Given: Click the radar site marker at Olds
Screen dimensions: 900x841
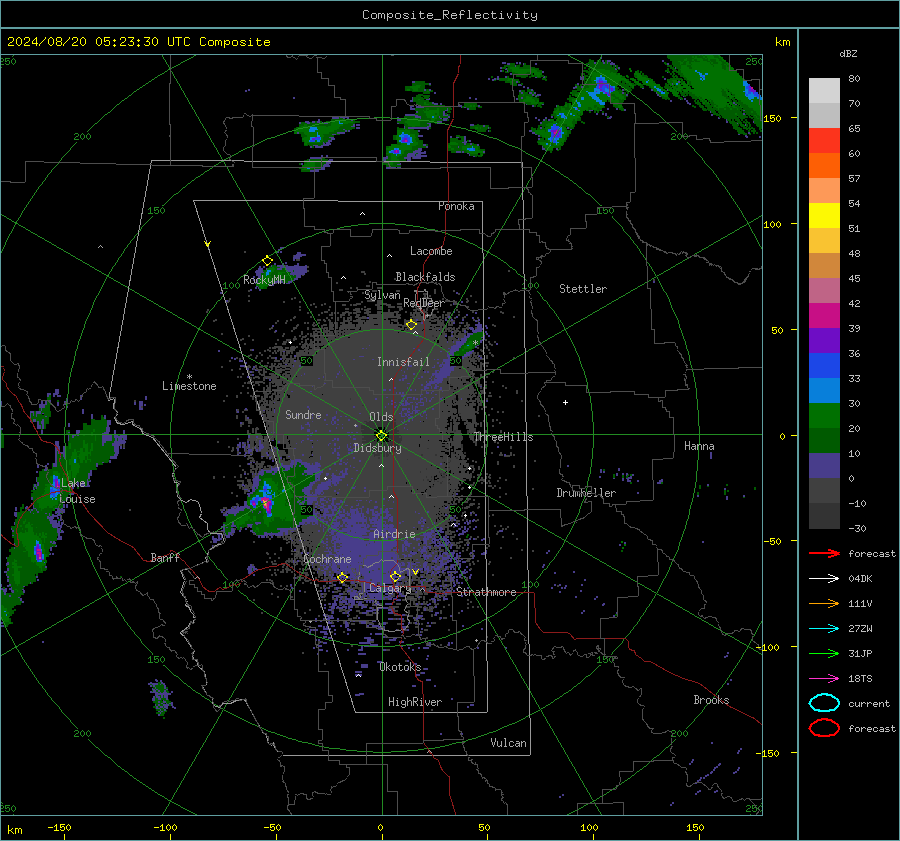Looking at the screenshot, I should click(381, 435).
